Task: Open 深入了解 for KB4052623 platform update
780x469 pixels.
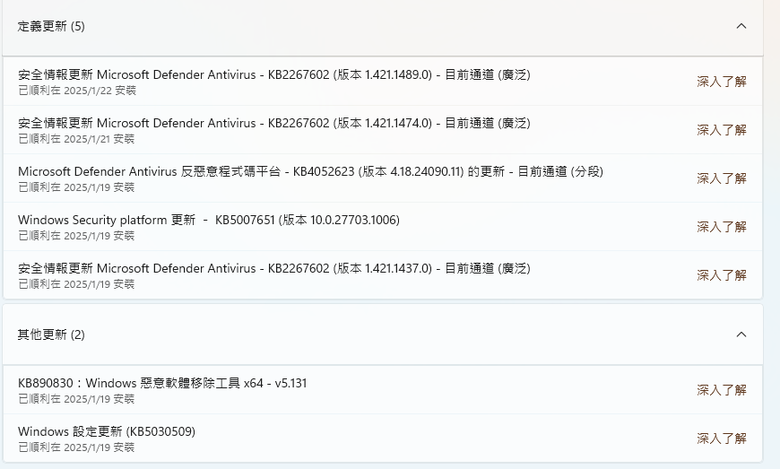Action: pyautogui.click(x=721, y=178)
